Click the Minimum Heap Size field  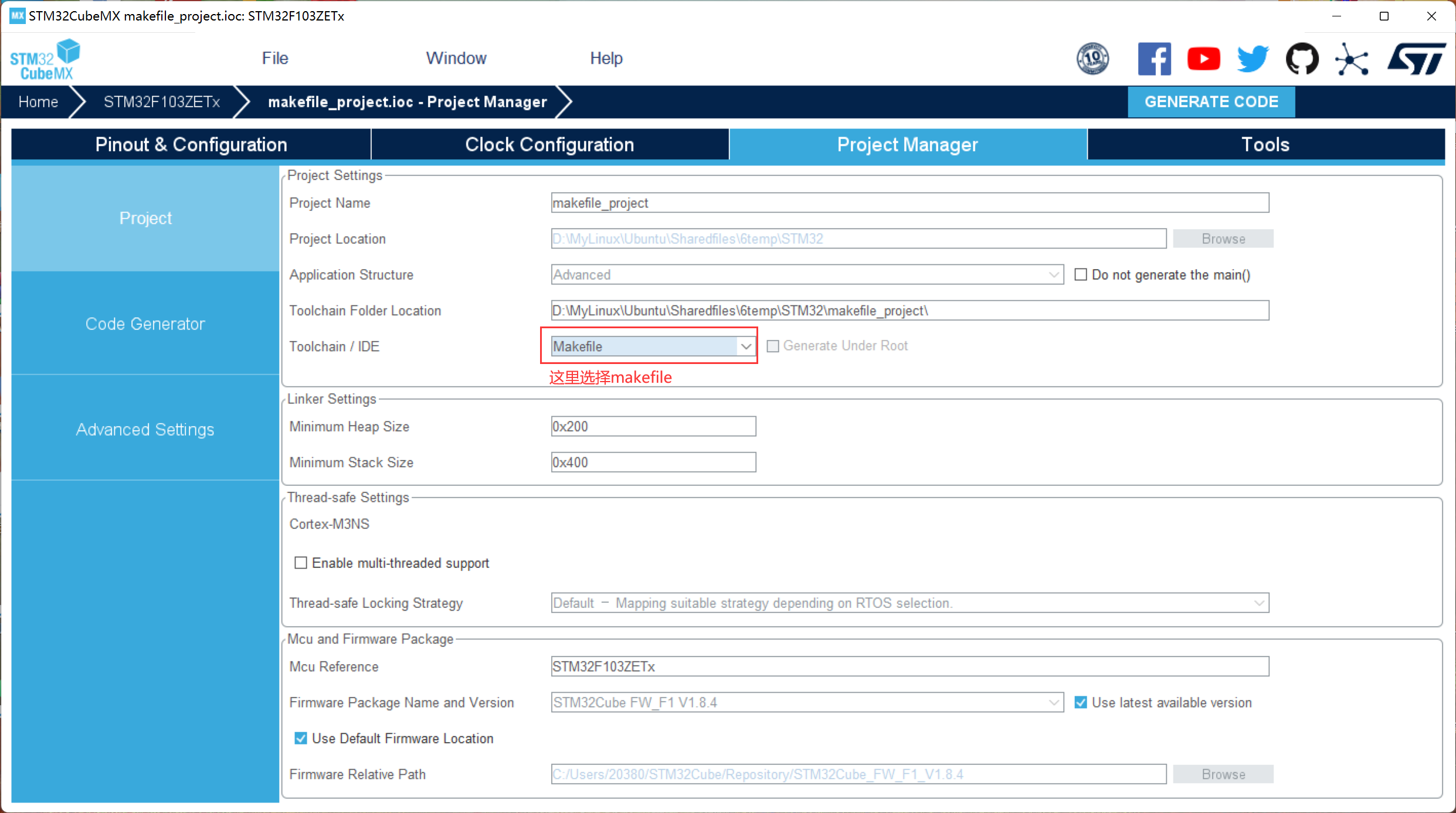pyautogui.click(x=653, y=427)
